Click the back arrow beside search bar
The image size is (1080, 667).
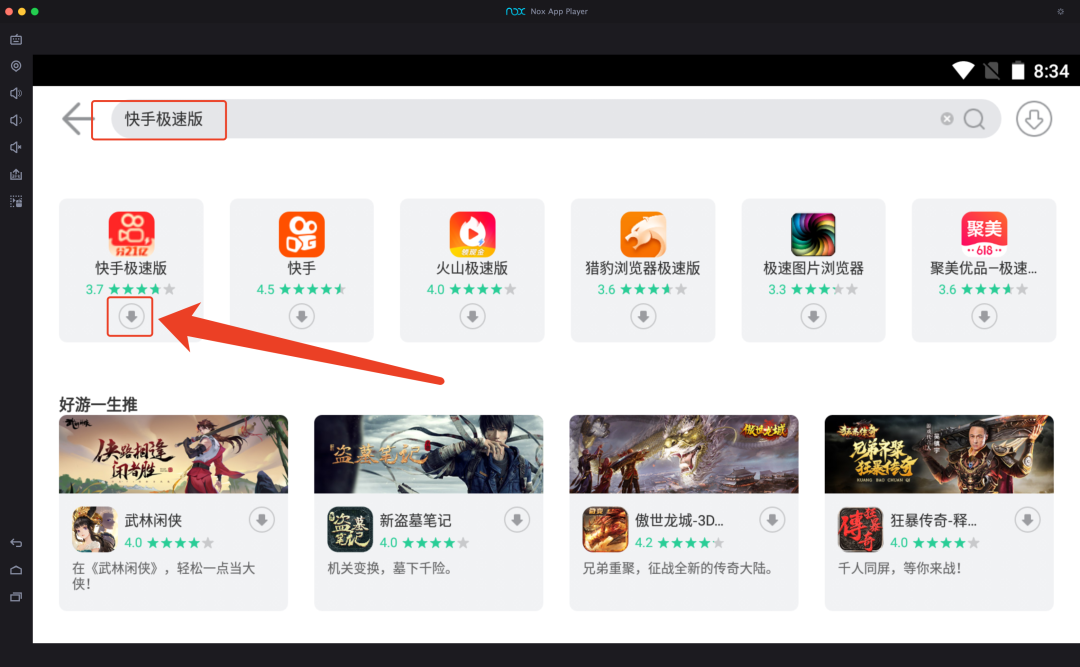point(76,119)
